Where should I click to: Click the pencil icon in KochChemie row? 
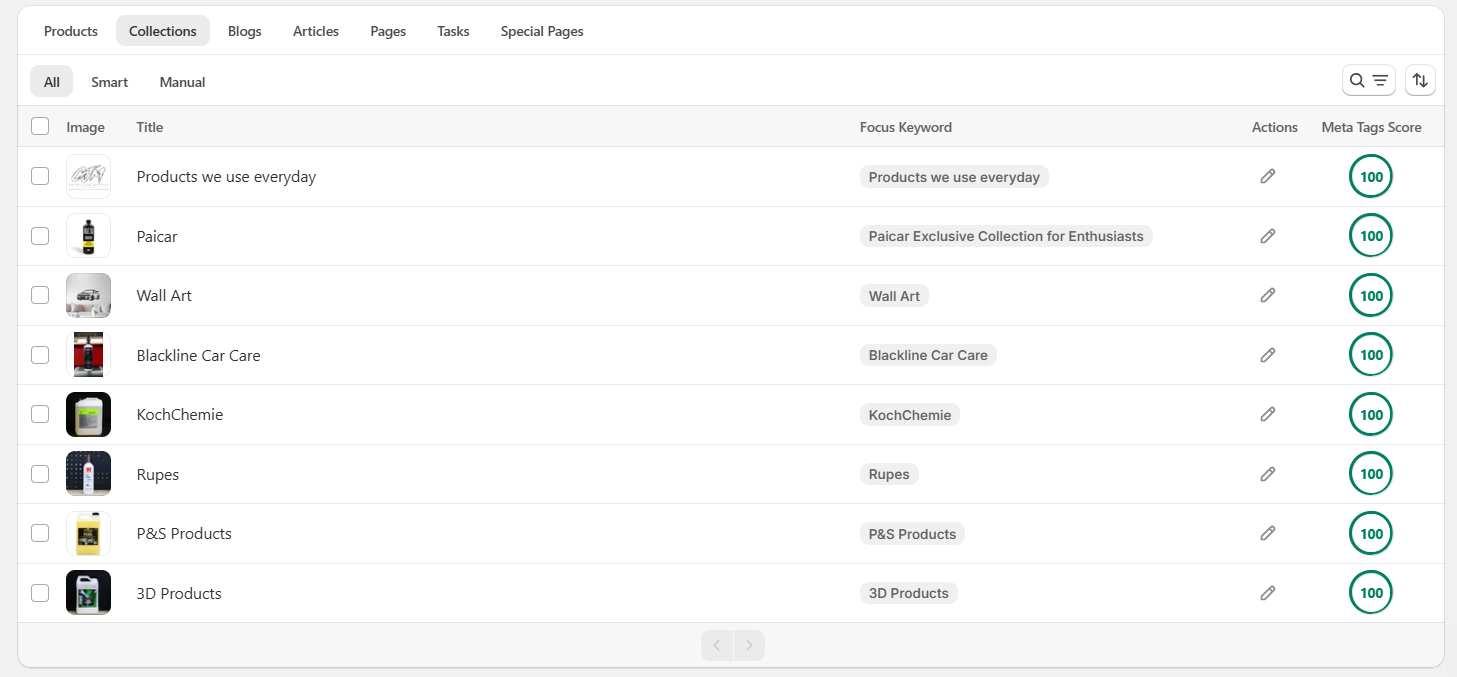[1268, 414]
